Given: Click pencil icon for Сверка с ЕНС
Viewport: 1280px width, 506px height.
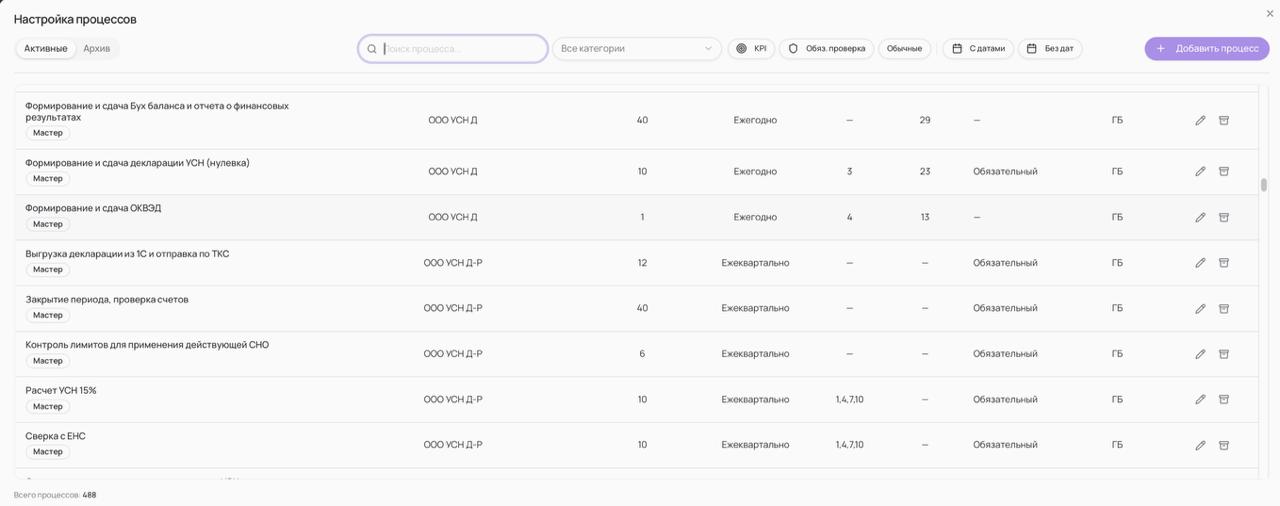Looking at the screenshot, I should 1200,445.
